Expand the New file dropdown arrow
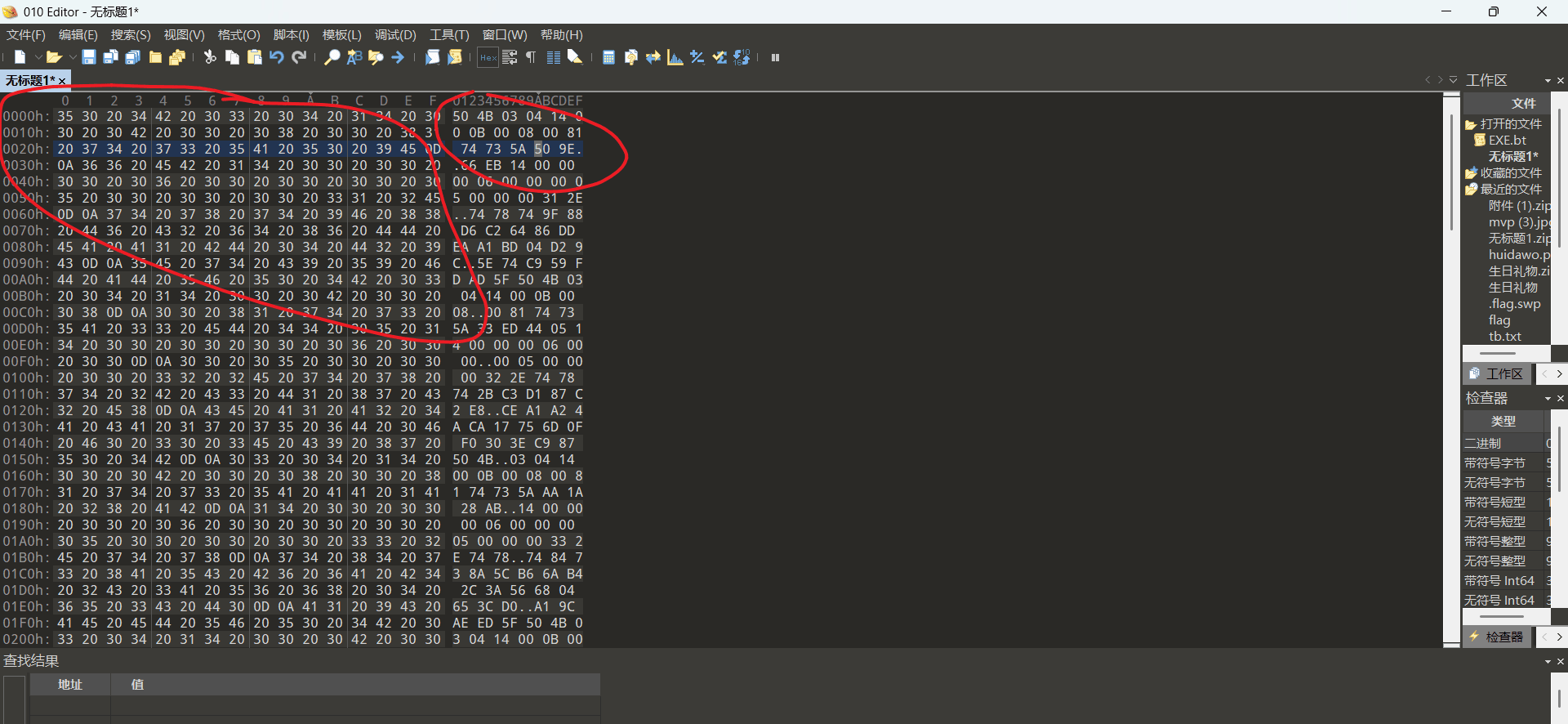 coord(38,57)
